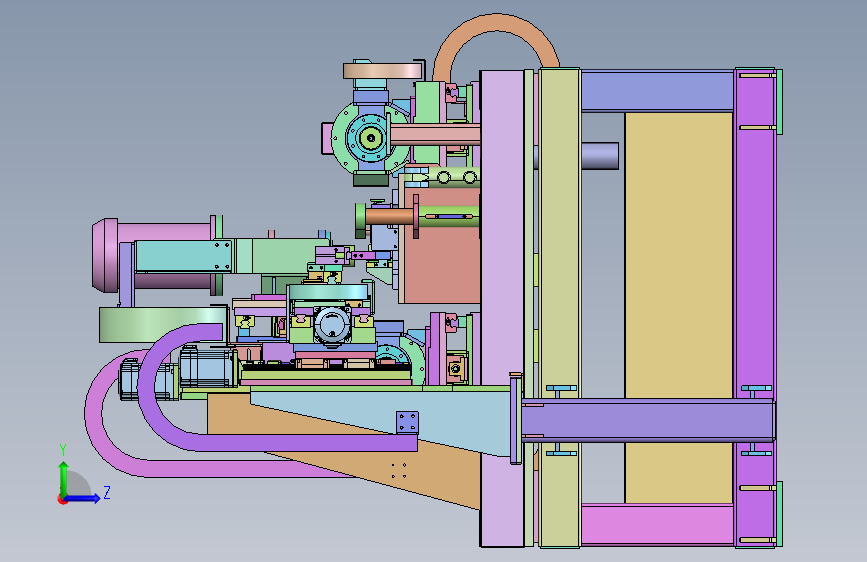Click the blue Z axis arrow of the triad
The image size is (867, 562).
click(x=83, y=498)
